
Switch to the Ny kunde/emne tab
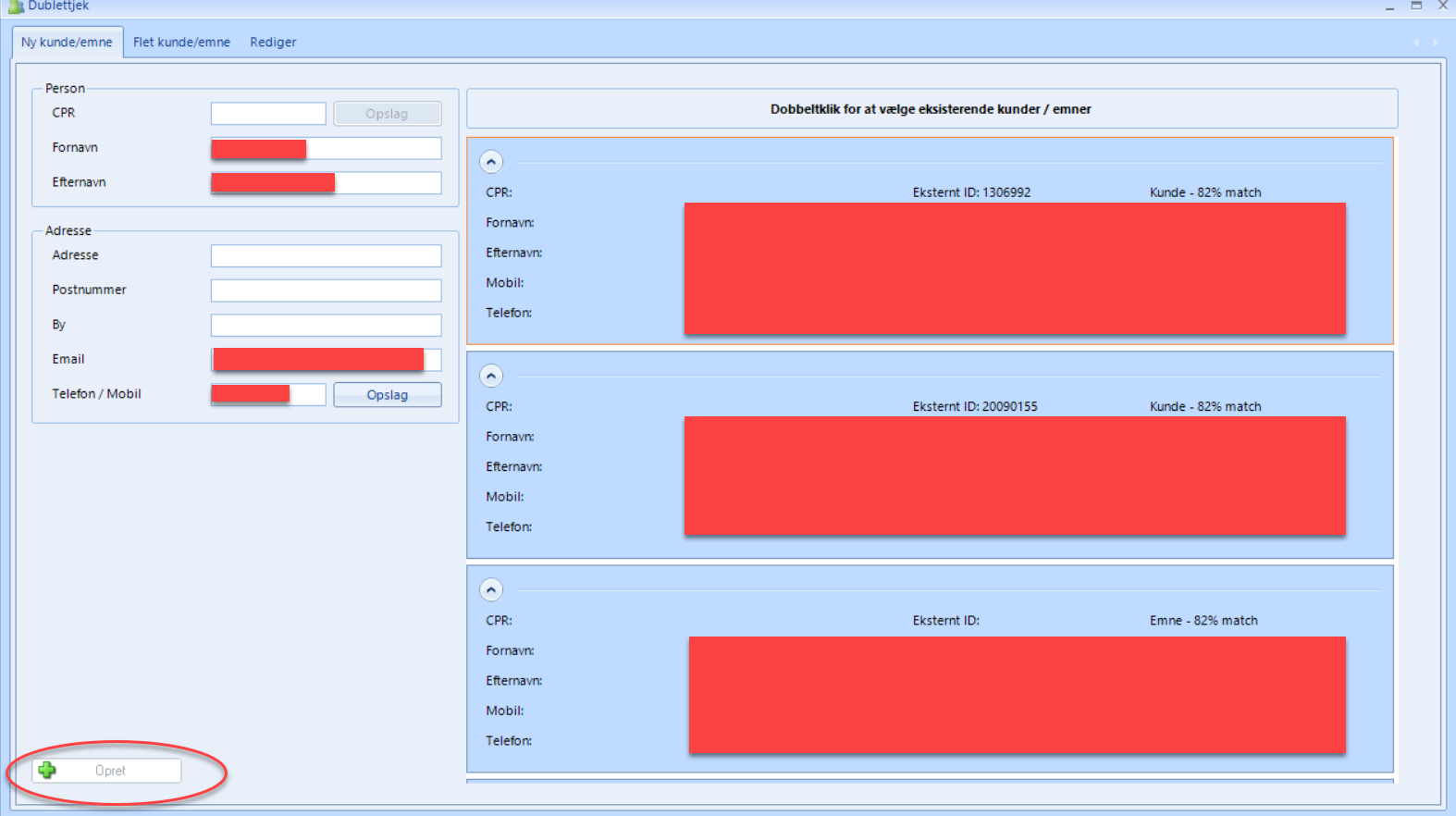[x=67, y=43]
